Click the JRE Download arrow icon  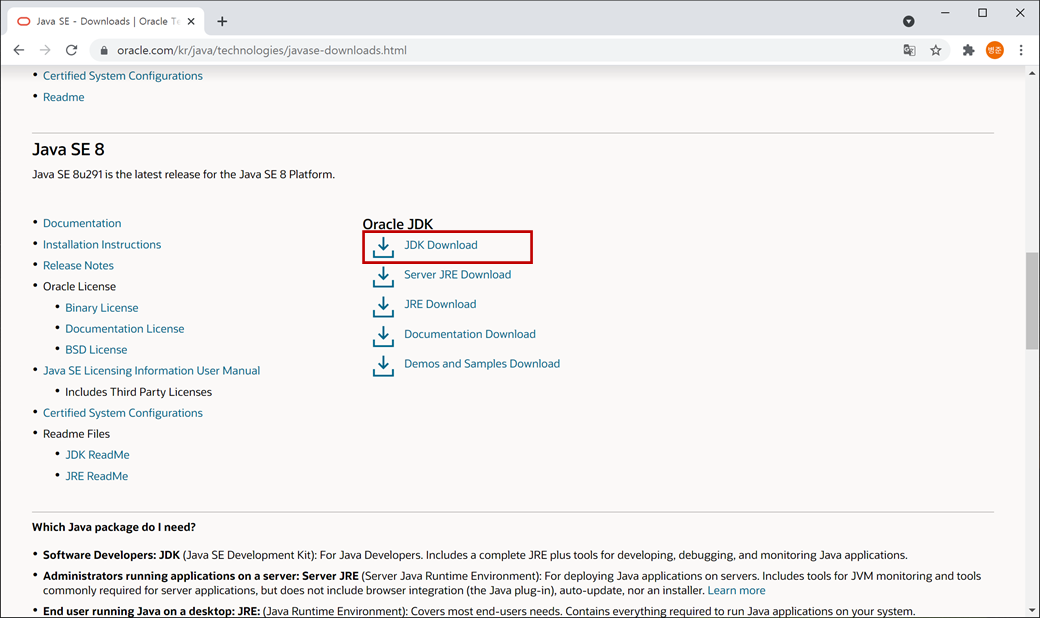click(x=383, y=306)
